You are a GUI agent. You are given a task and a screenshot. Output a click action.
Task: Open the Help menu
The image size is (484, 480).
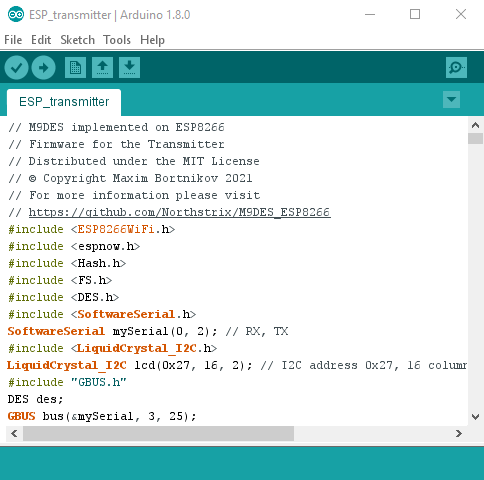point(152,40)
